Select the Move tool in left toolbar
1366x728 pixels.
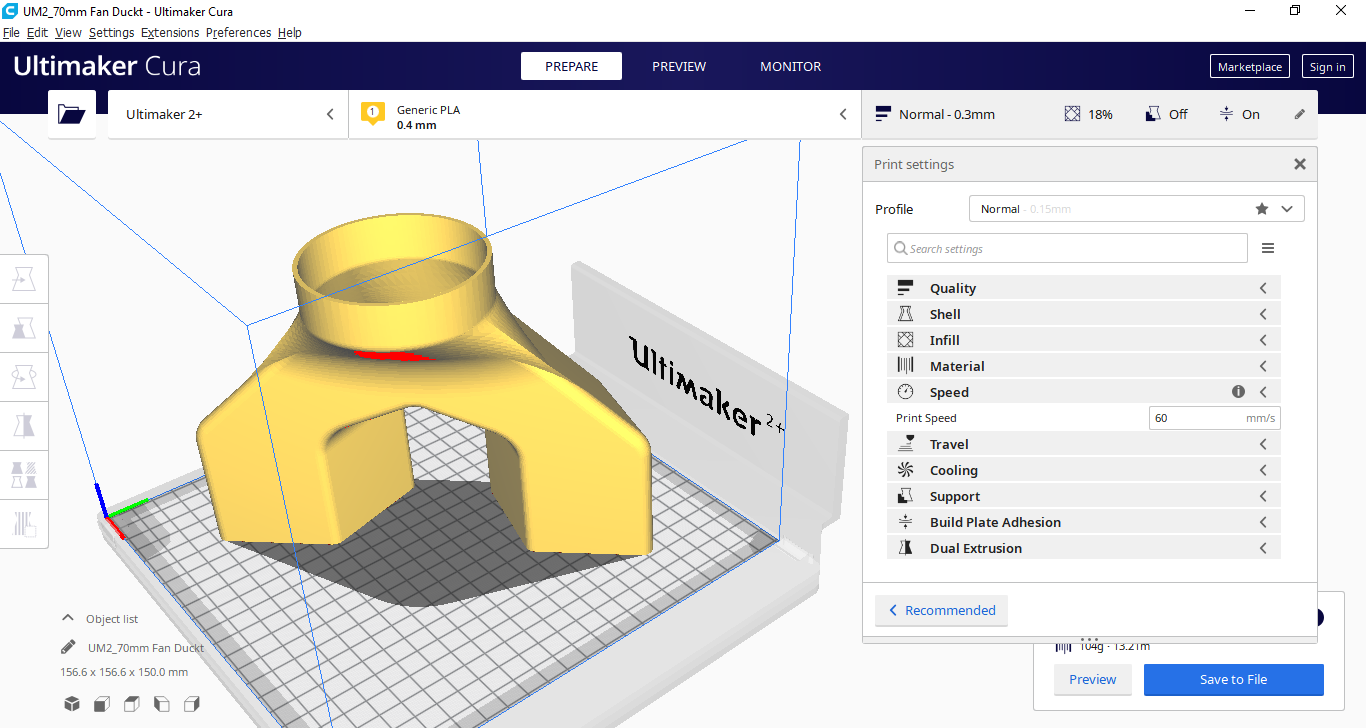point(23,279)
